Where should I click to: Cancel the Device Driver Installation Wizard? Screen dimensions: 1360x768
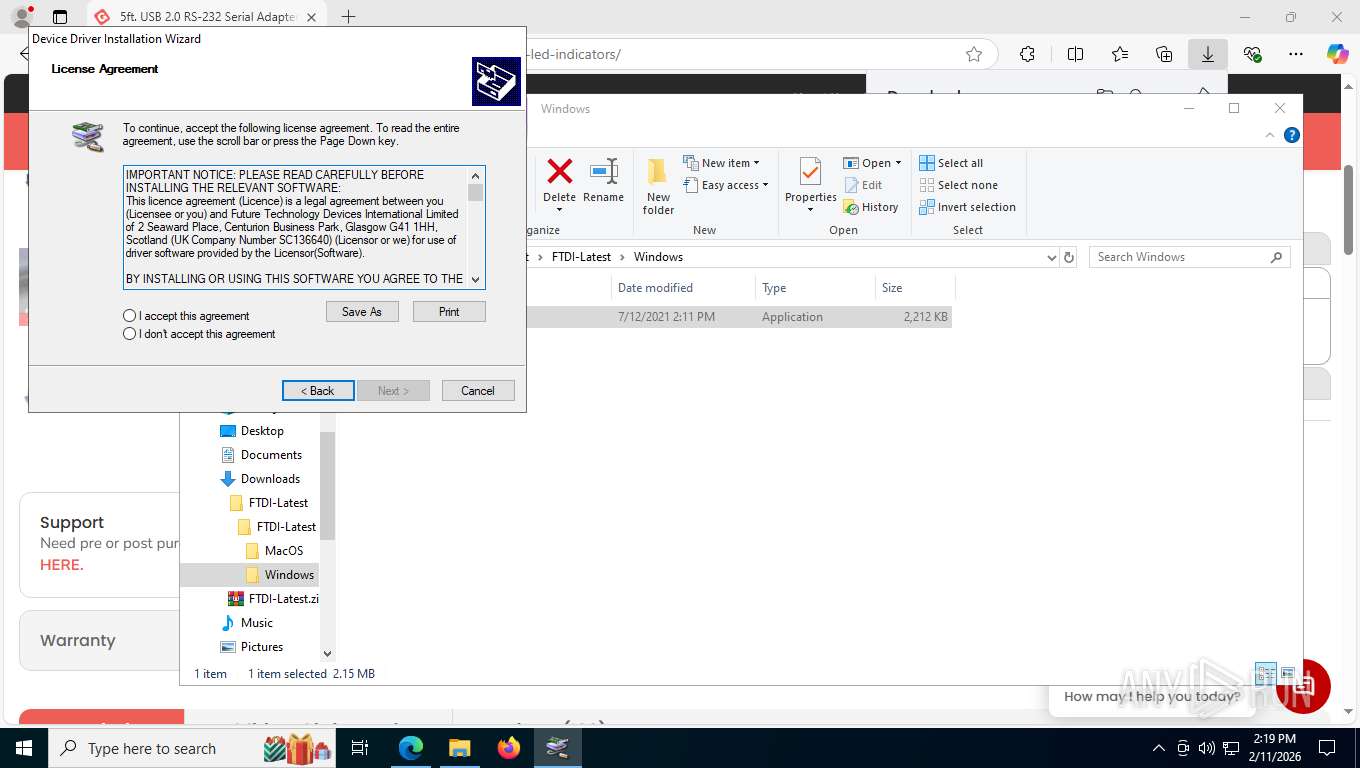point(478,391)
